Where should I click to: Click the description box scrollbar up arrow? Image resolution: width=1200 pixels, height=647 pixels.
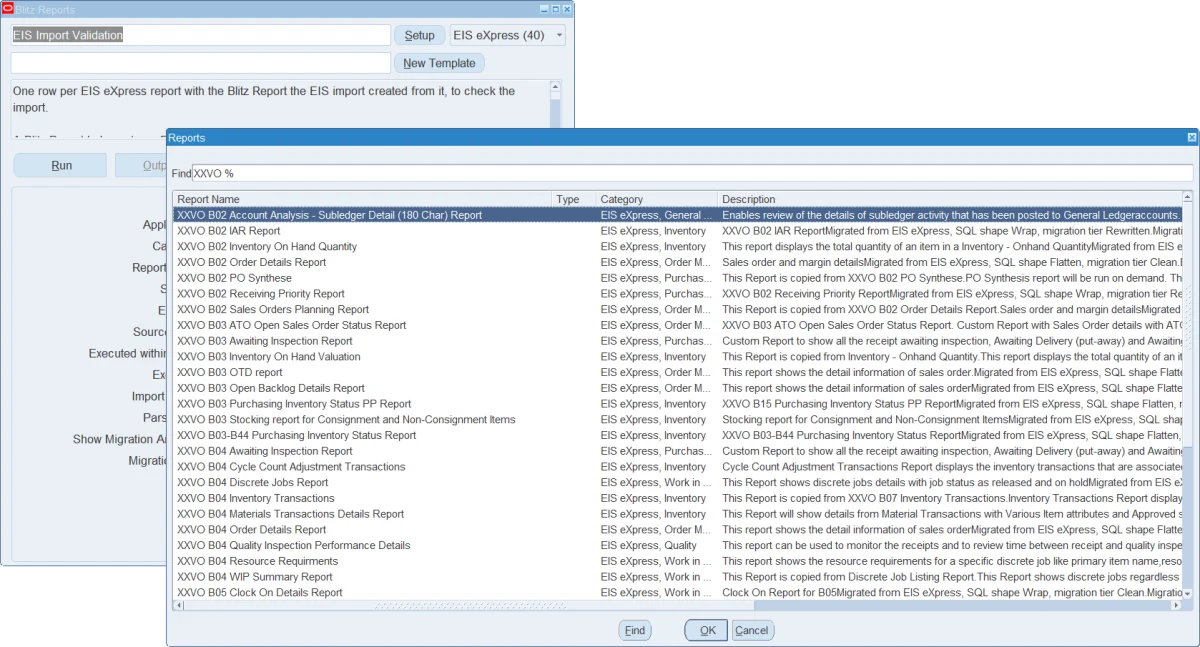coord(556,87)
